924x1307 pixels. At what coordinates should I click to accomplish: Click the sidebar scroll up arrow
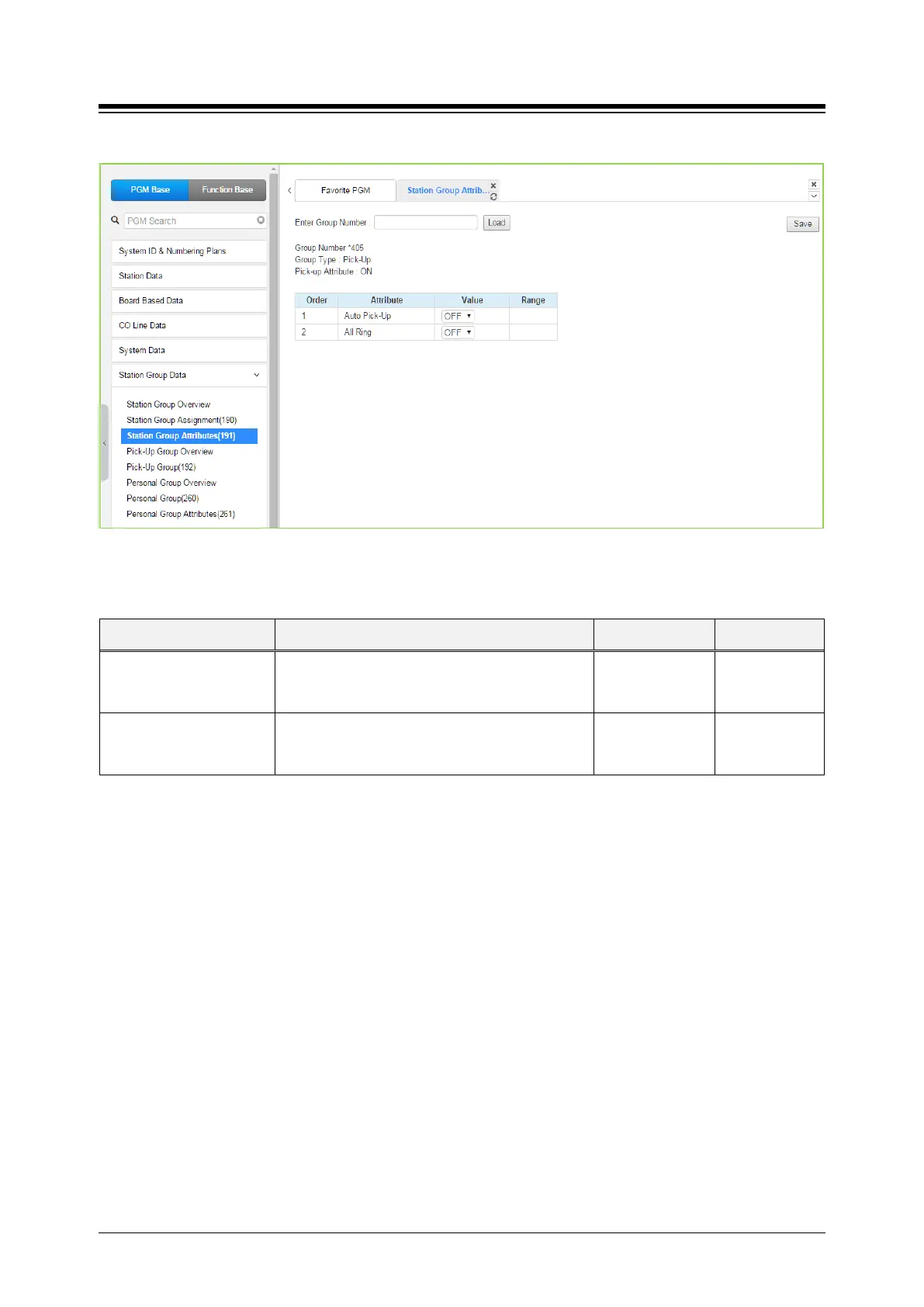[273, 169]
